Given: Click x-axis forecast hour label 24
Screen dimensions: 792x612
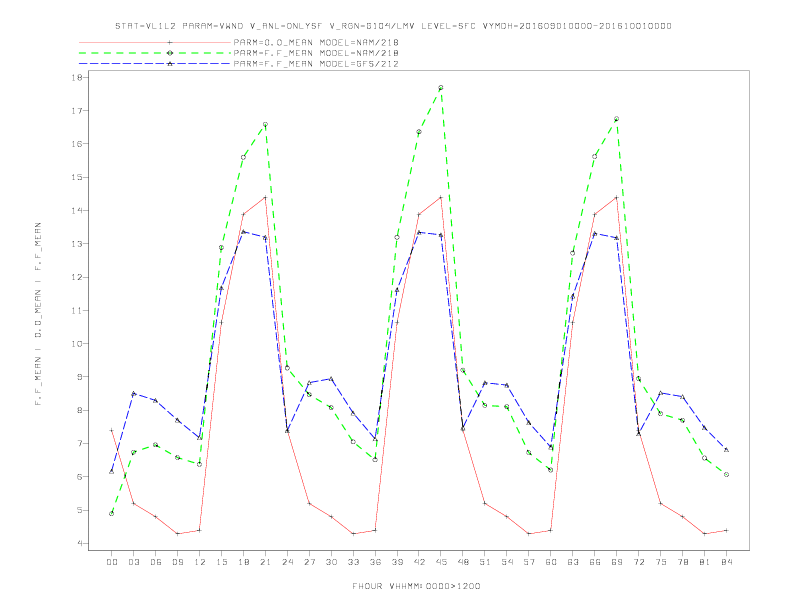Looking at the screenshot, I should pos(287,562).
